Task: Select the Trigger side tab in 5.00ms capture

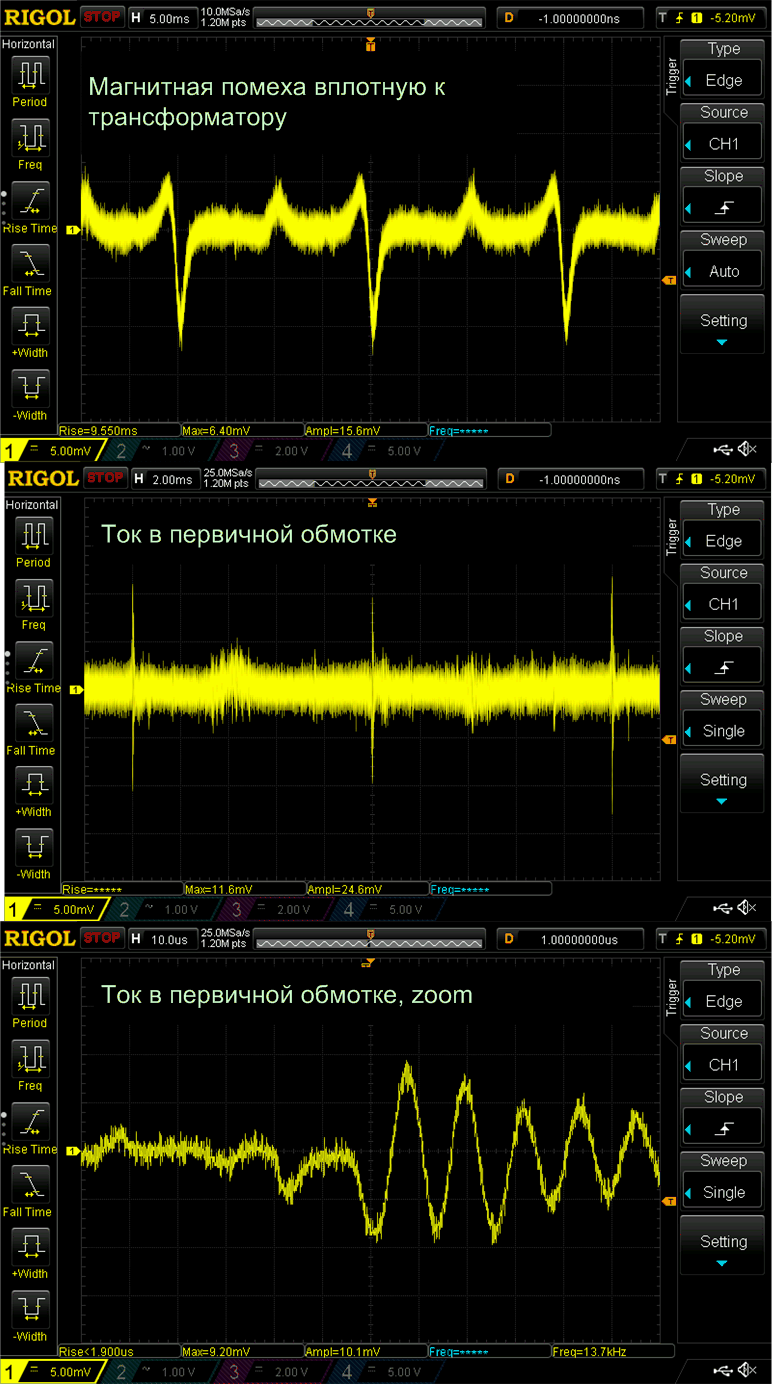Action: click(x=672, y=76)
